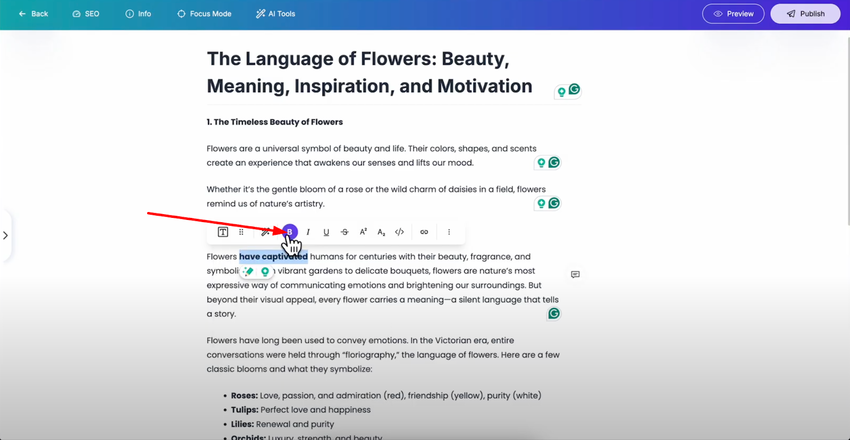Viewport: 850px width, 440px height.
Task: Click paragraph starting 'Whether it's the gentle bloom'
Action: 376,197
